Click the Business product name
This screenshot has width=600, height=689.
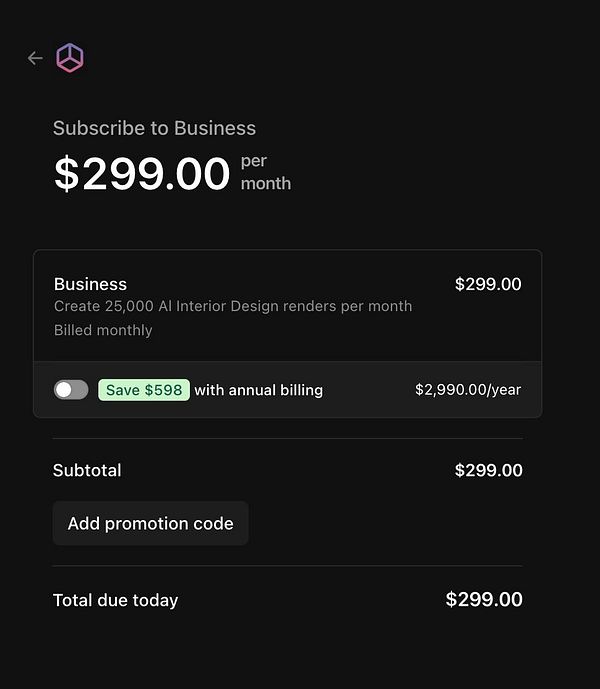(90, 284)
